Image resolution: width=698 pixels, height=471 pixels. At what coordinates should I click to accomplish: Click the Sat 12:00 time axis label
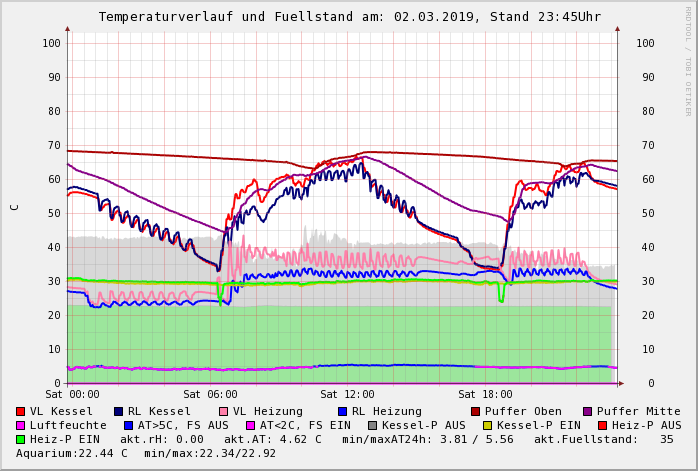(347, 395)
